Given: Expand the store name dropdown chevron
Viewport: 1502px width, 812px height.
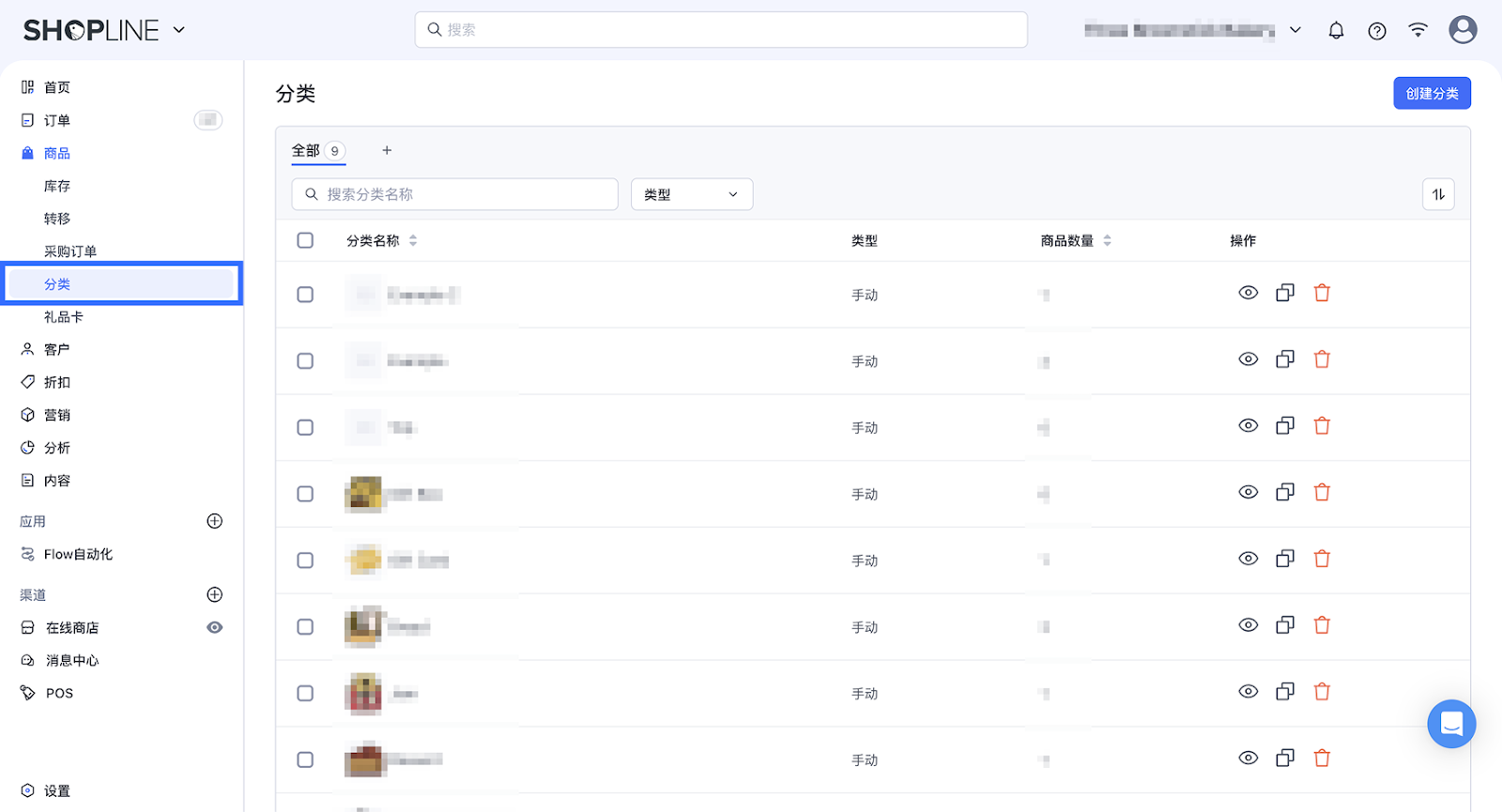Looking at the screenshot, I should [1295, 30].
